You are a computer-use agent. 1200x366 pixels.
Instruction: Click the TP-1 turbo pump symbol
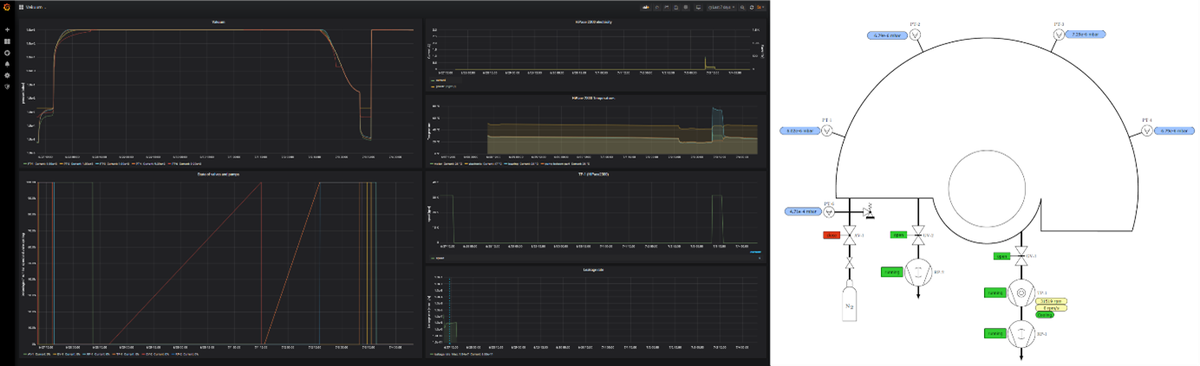coord(1021,293)
